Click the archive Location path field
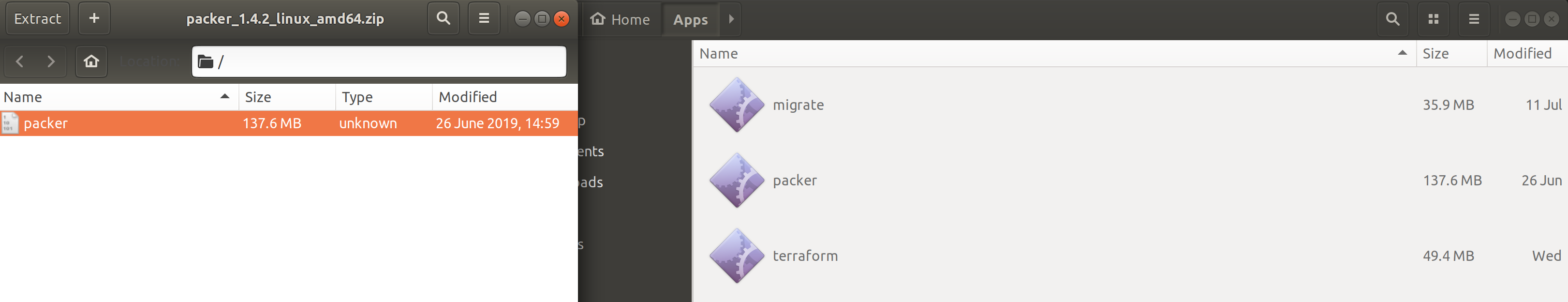This screenshot has width=1568, height=302. pyautogui.click(x=379, y=61)
